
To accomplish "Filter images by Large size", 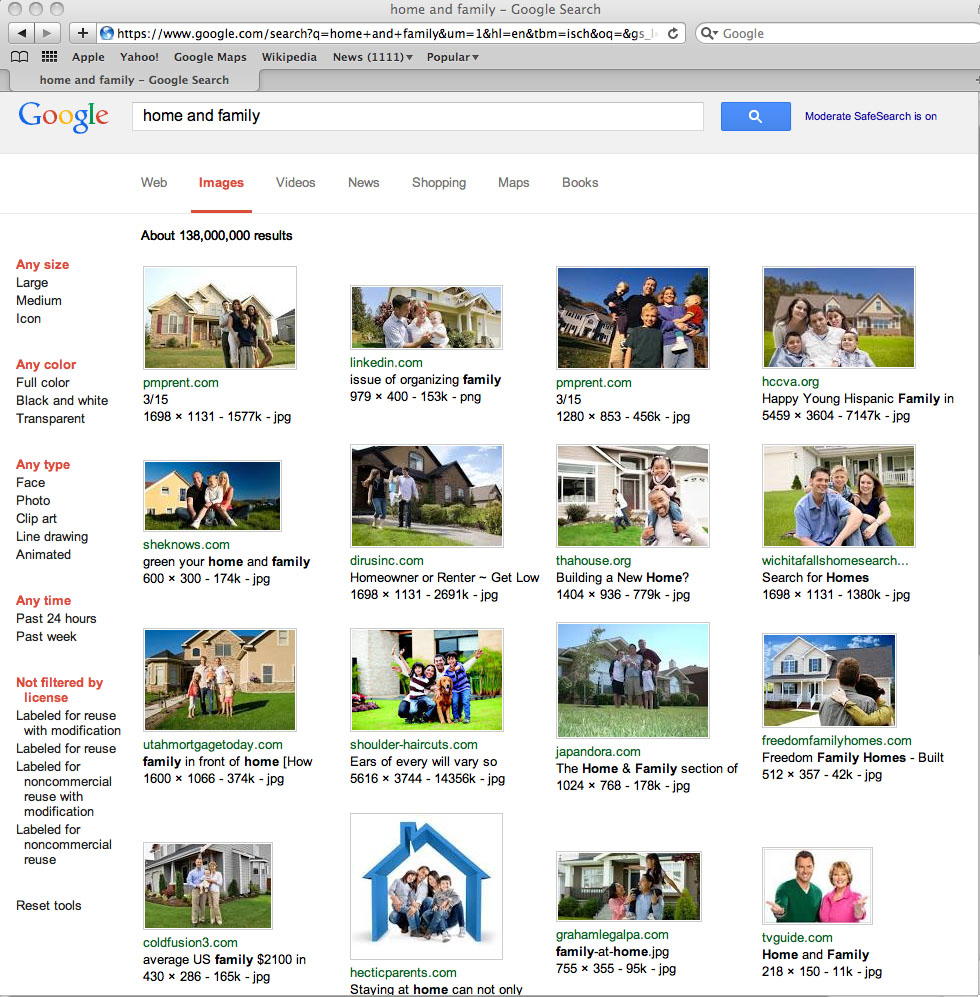I will 32,282.
